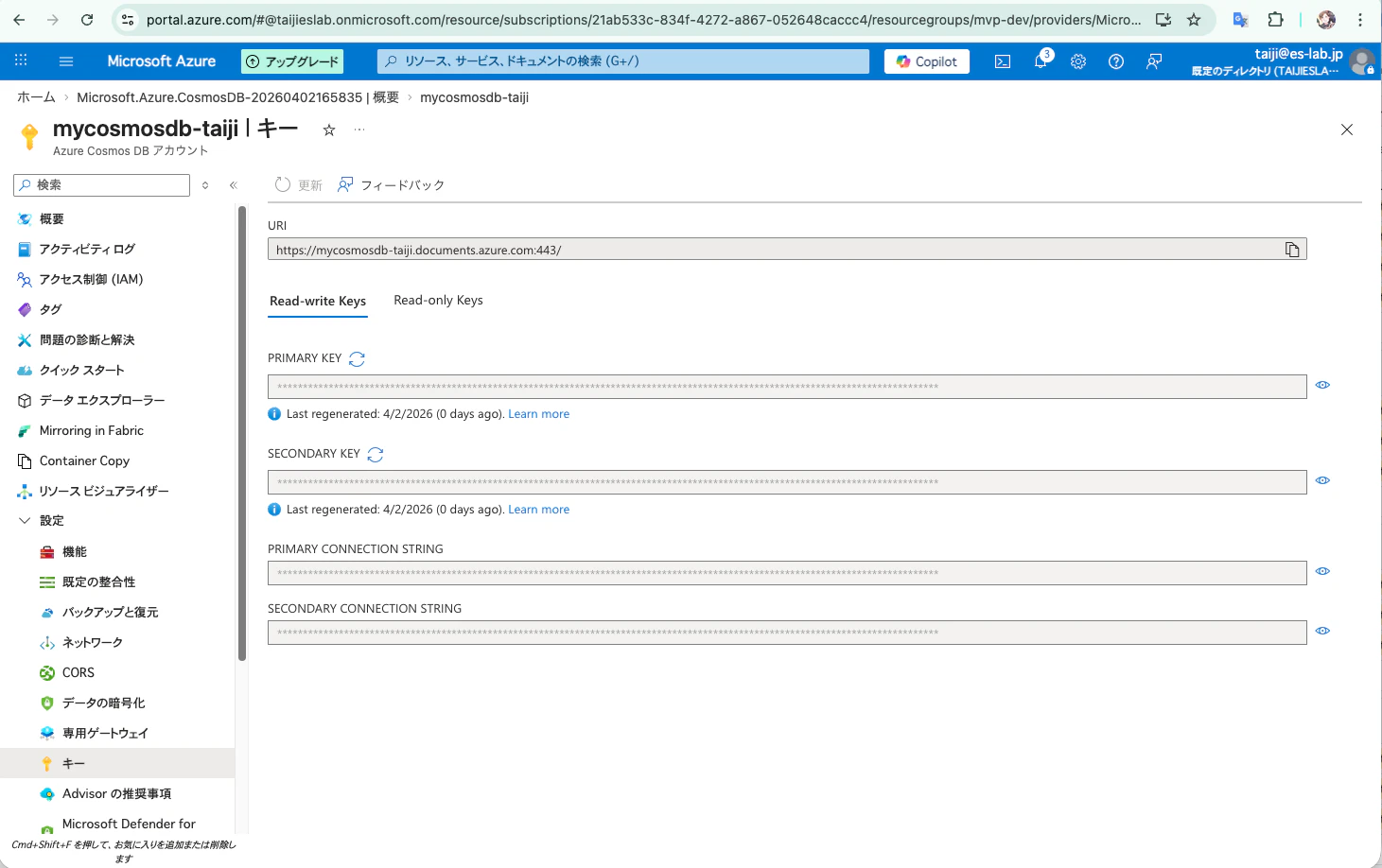This screenshot has height=868, width=1382.
Task: Open the Microsoft.Azure.CosmosDB deployment breadcrumb
Action: (237, 97)
